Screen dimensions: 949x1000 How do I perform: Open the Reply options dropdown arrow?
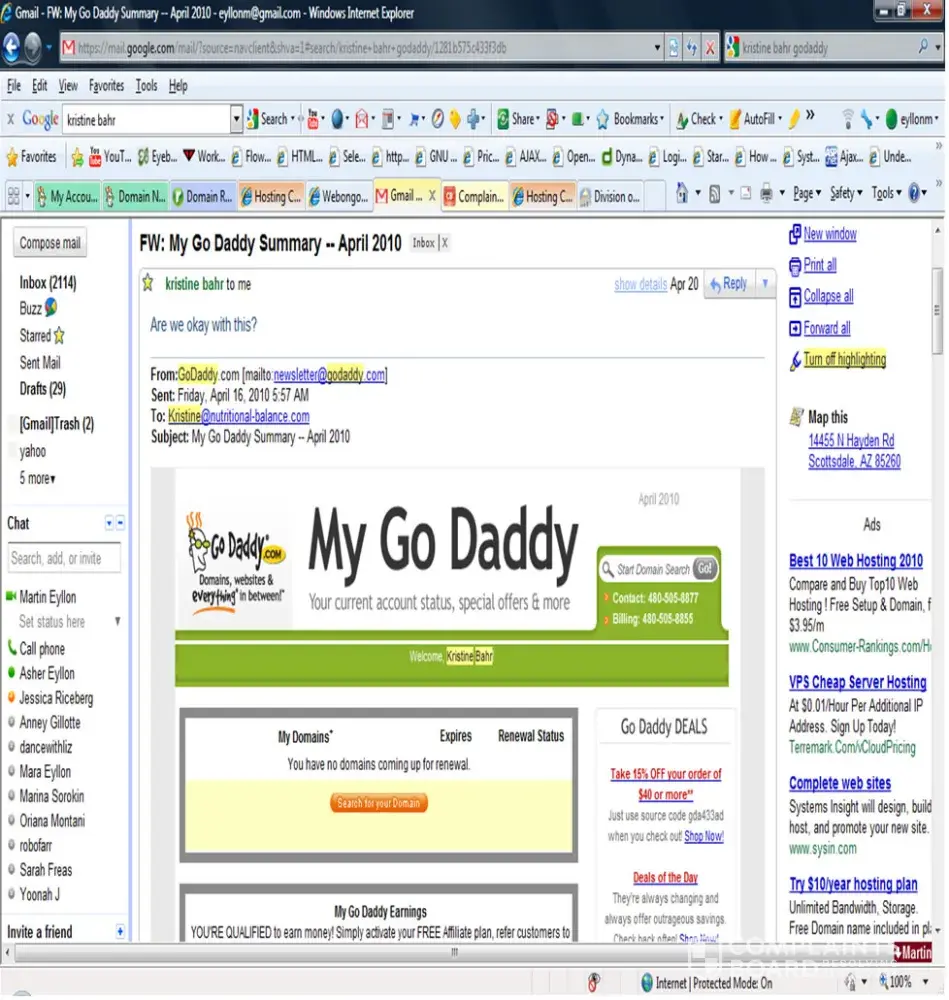pyautogui.click(x=765, y=283)
